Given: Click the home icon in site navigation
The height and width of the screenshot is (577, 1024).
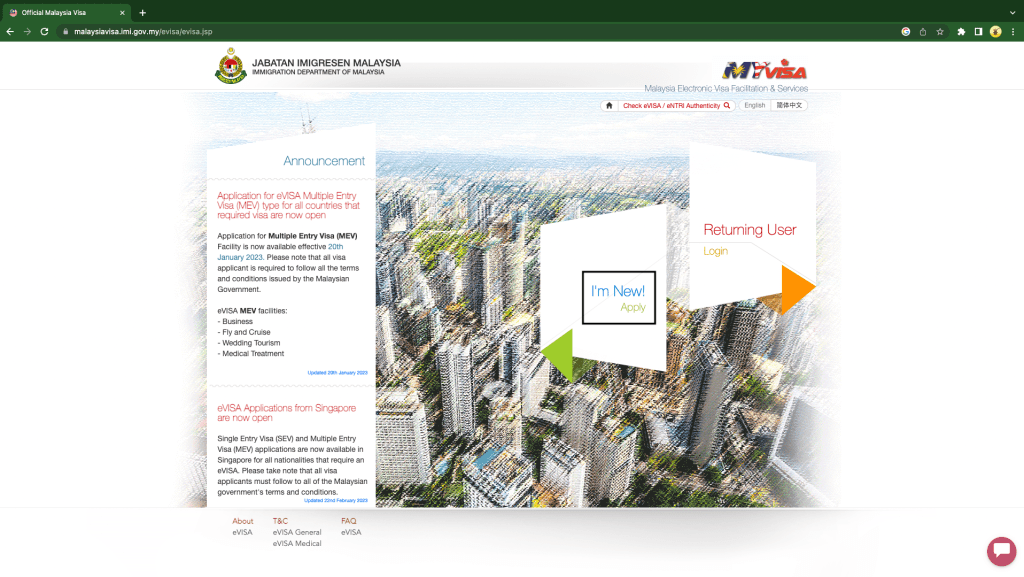Looking at the screenshot, I should click(x=609, y=105).
